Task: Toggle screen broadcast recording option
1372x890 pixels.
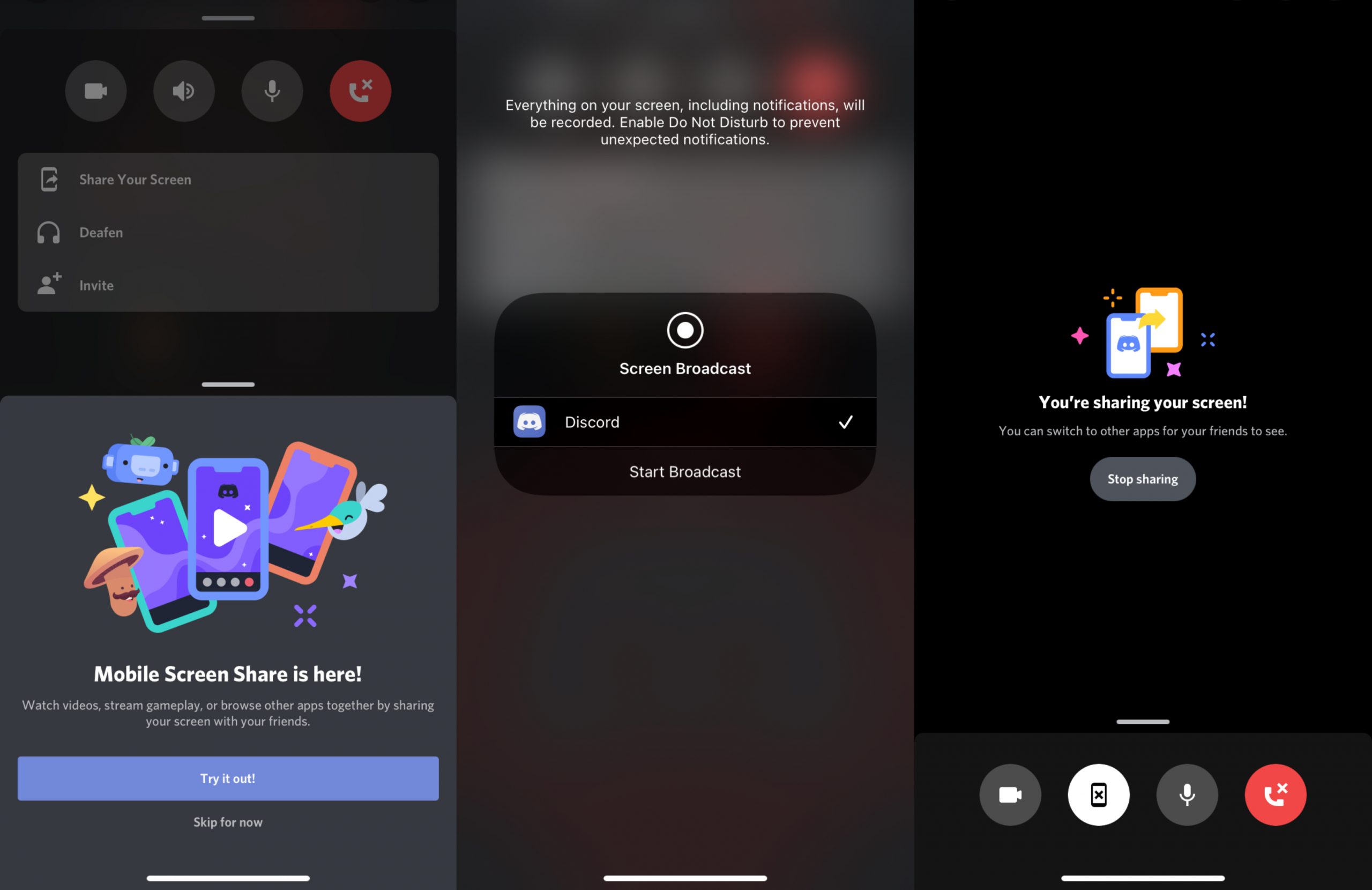Action: pos(684,330)
